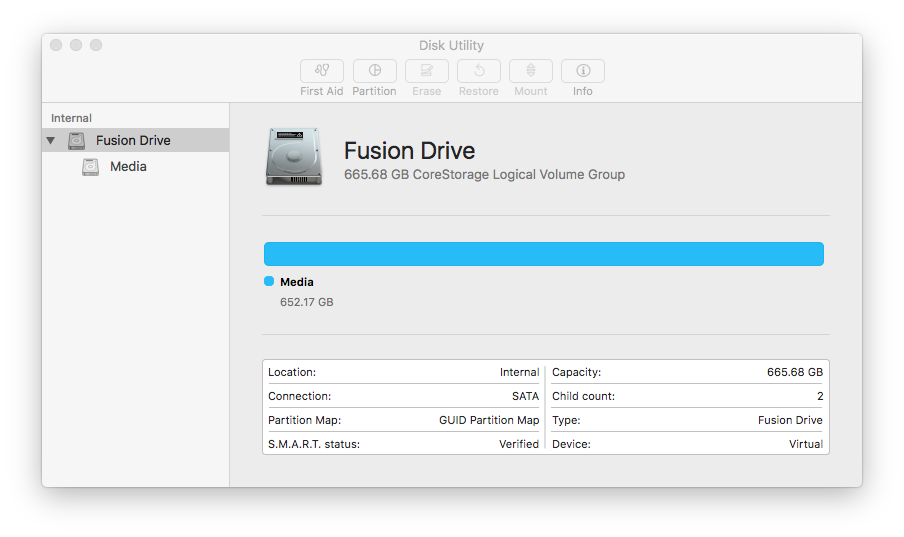904x537 pixels.
Task: Click the blue Media usage bar
Action: [x=544, y=254]
